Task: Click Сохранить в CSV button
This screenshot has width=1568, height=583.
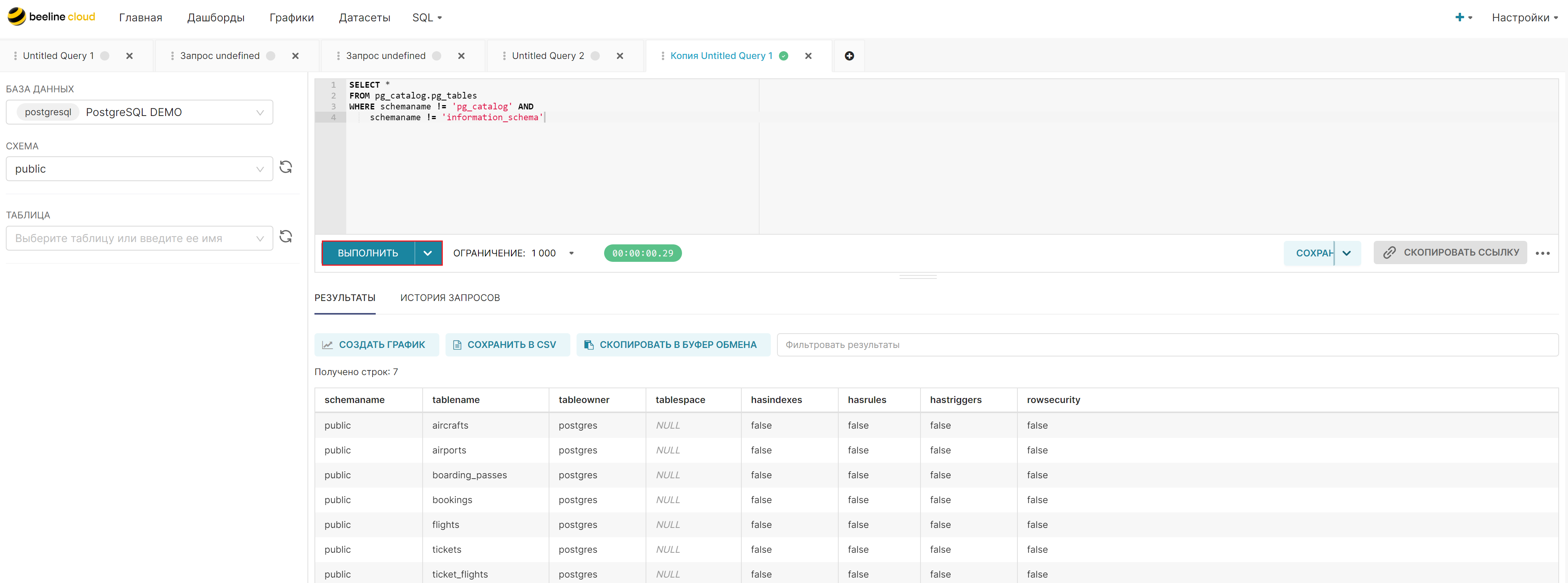Action: [x=508, y=345]
